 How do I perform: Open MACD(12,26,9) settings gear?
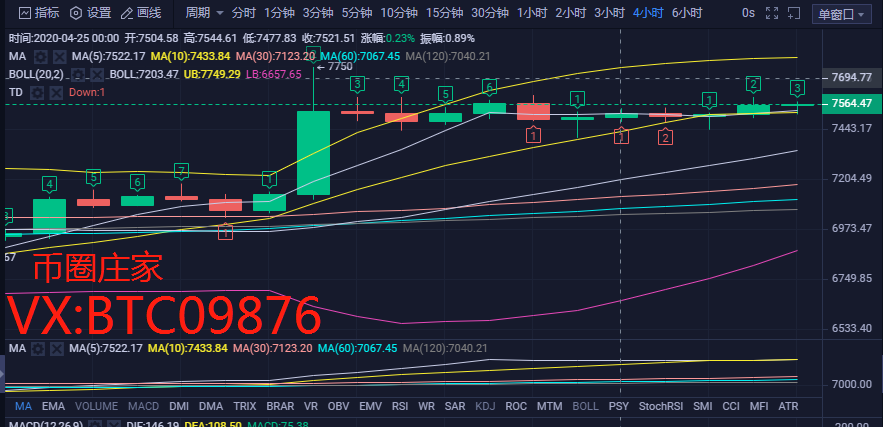pos(95,424)
